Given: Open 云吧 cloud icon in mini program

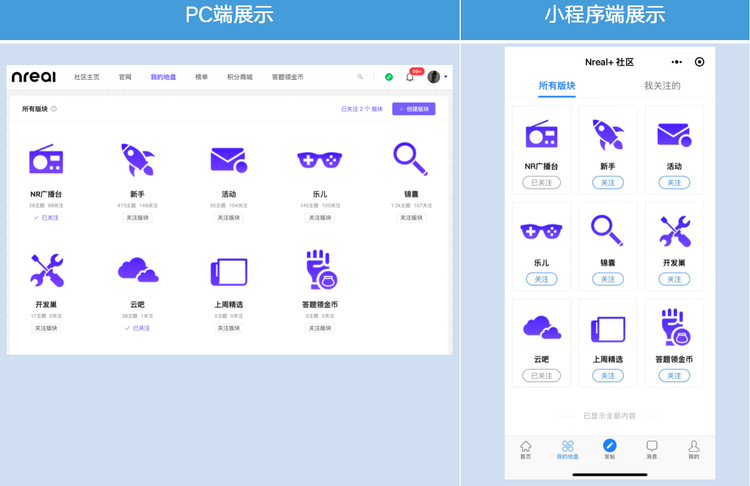Looking at the screenshot, I should tap(542, 327).
